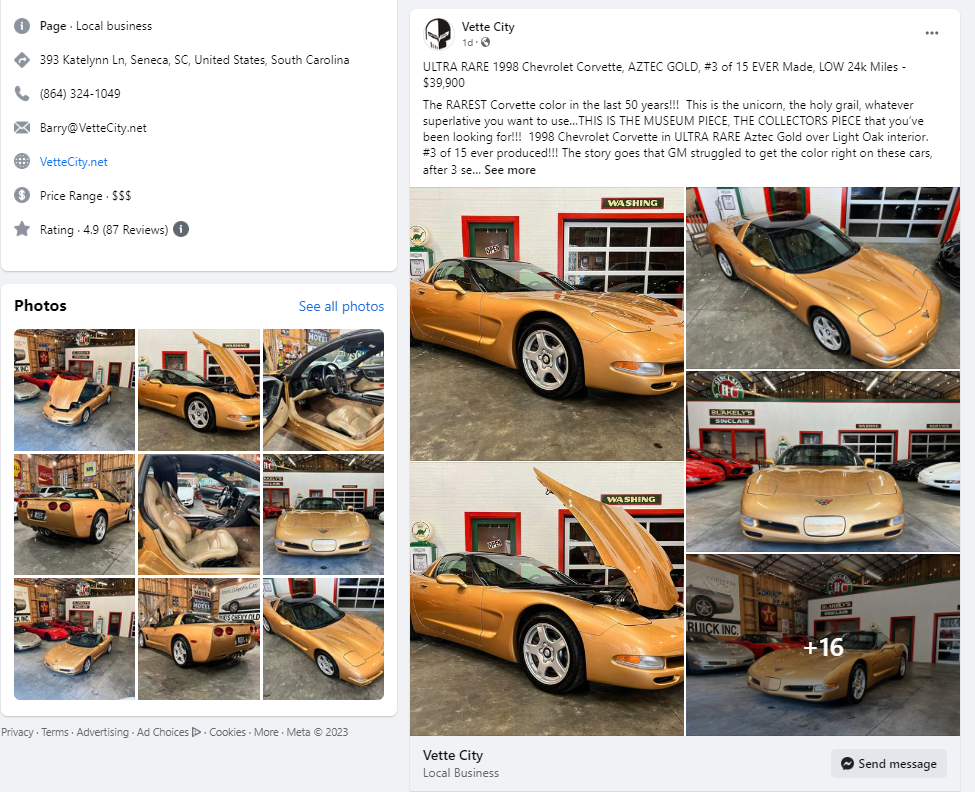Click the Send message button
This screenshot has width=975, height=792.
coord(888,763)
